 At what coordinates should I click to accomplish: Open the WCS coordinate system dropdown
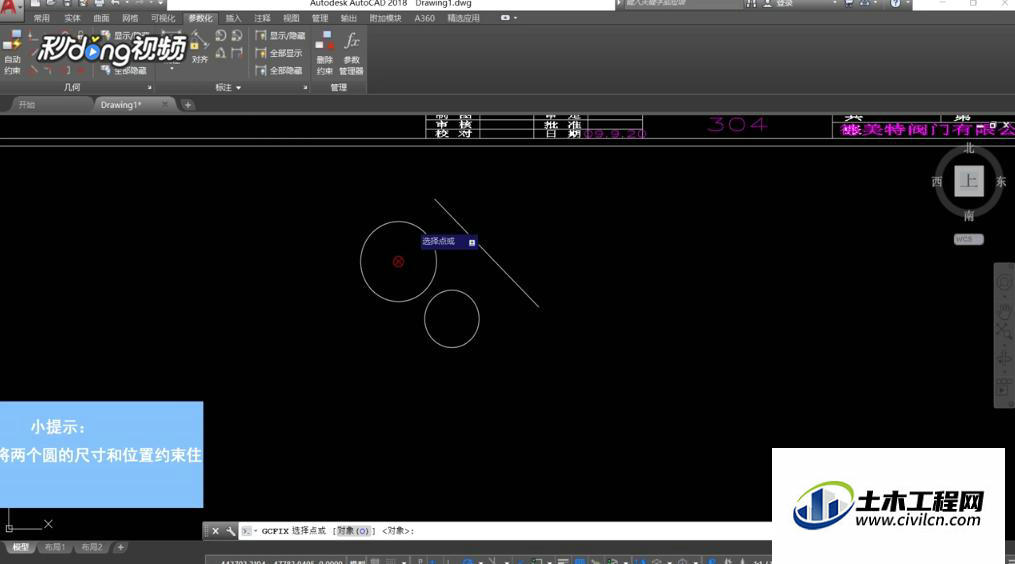[968, 239]
